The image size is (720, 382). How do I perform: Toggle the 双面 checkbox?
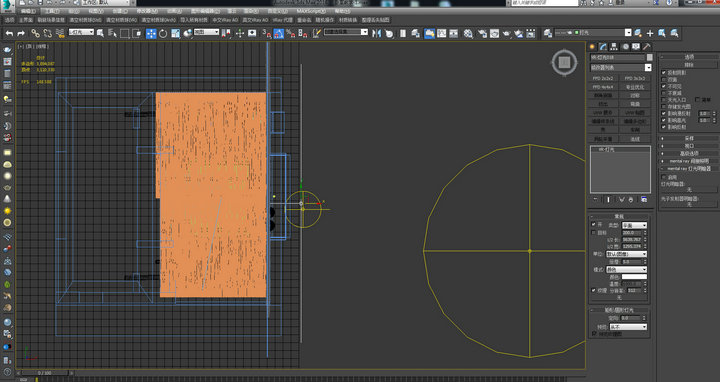pyautogui.click(x=664, y=79)
